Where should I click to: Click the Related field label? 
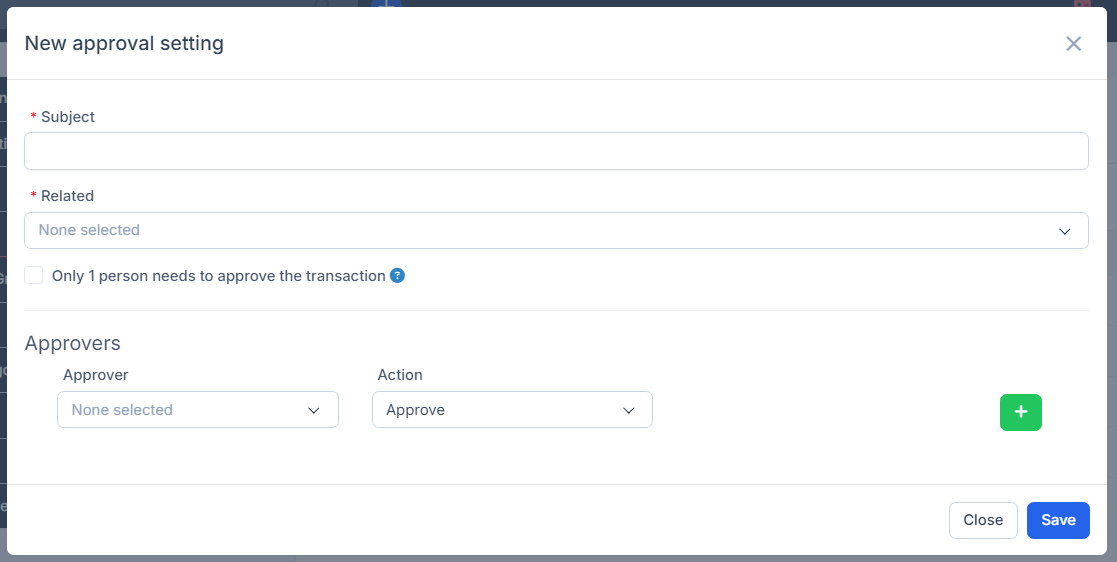pos(67,196)
